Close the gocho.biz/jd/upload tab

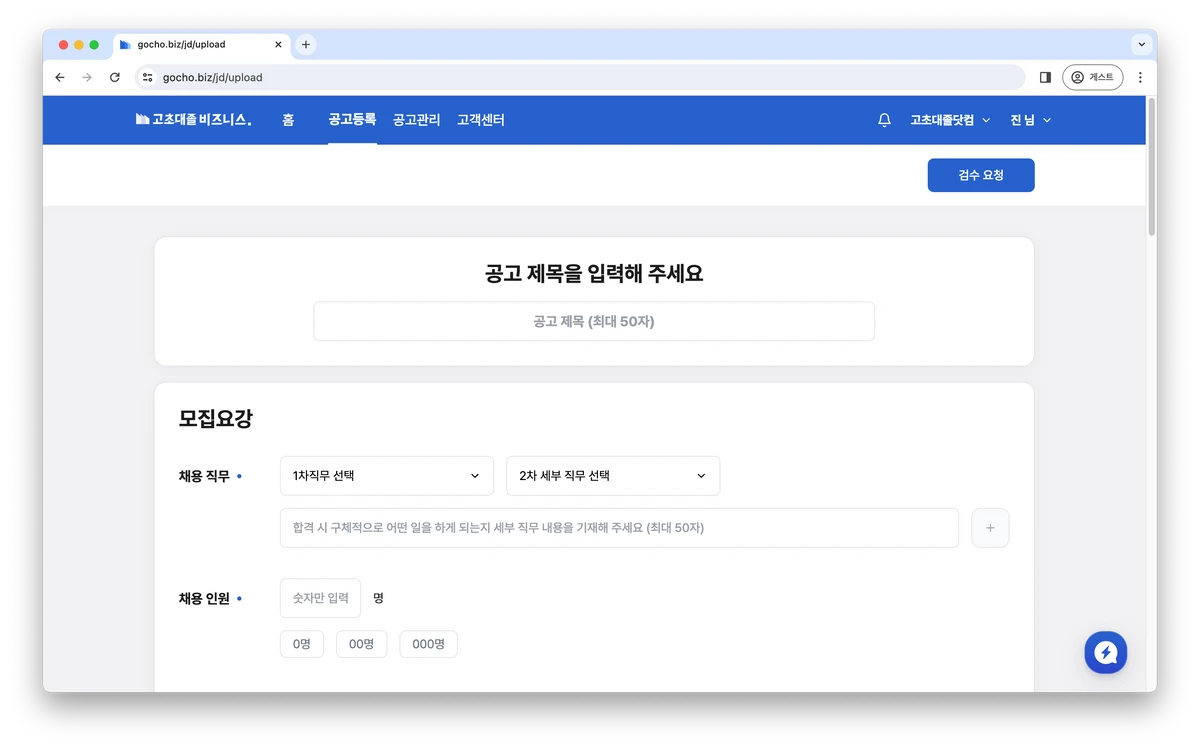coord(278,44)
